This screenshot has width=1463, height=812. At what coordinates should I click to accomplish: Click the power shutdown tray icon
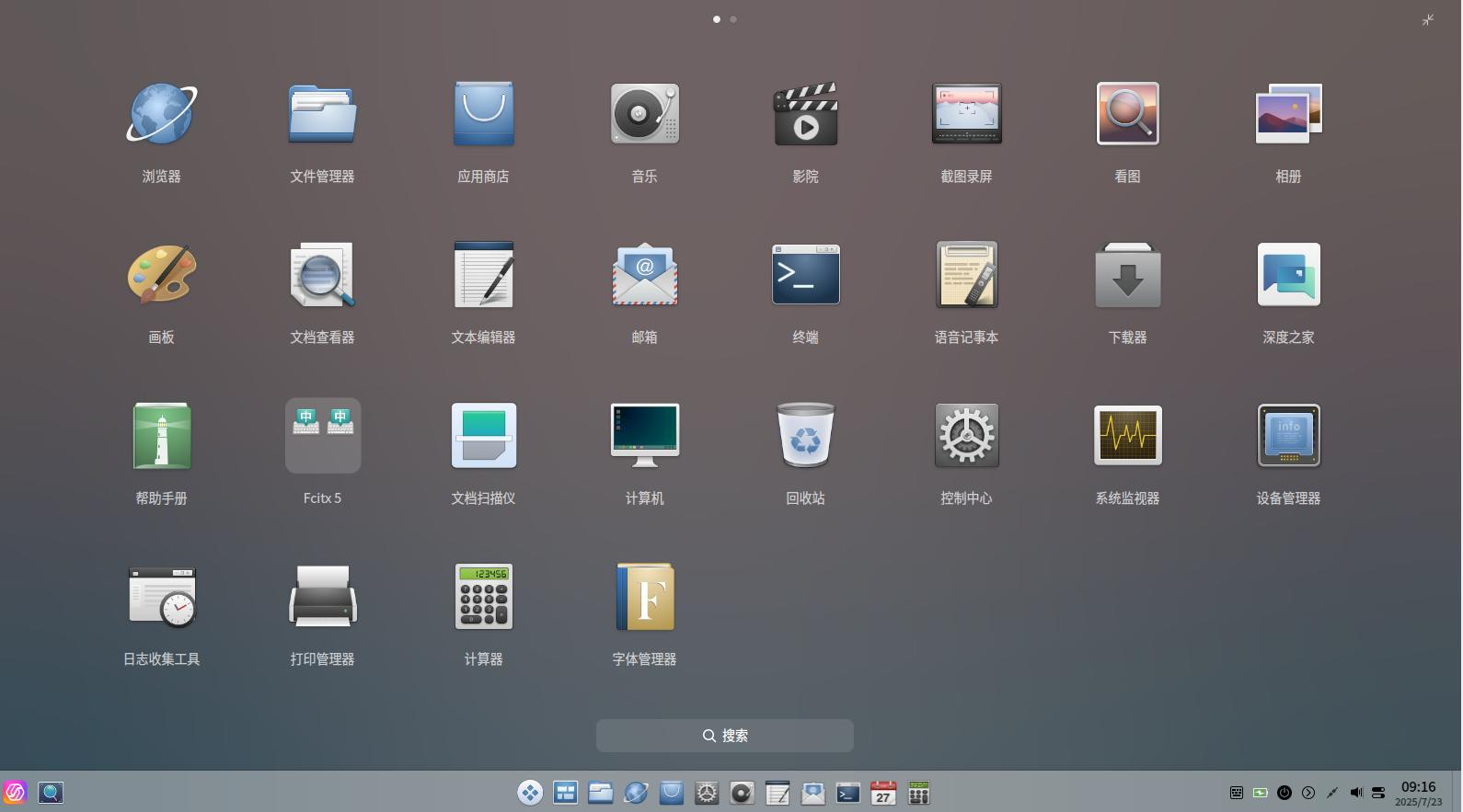[x=1284, y=793]
